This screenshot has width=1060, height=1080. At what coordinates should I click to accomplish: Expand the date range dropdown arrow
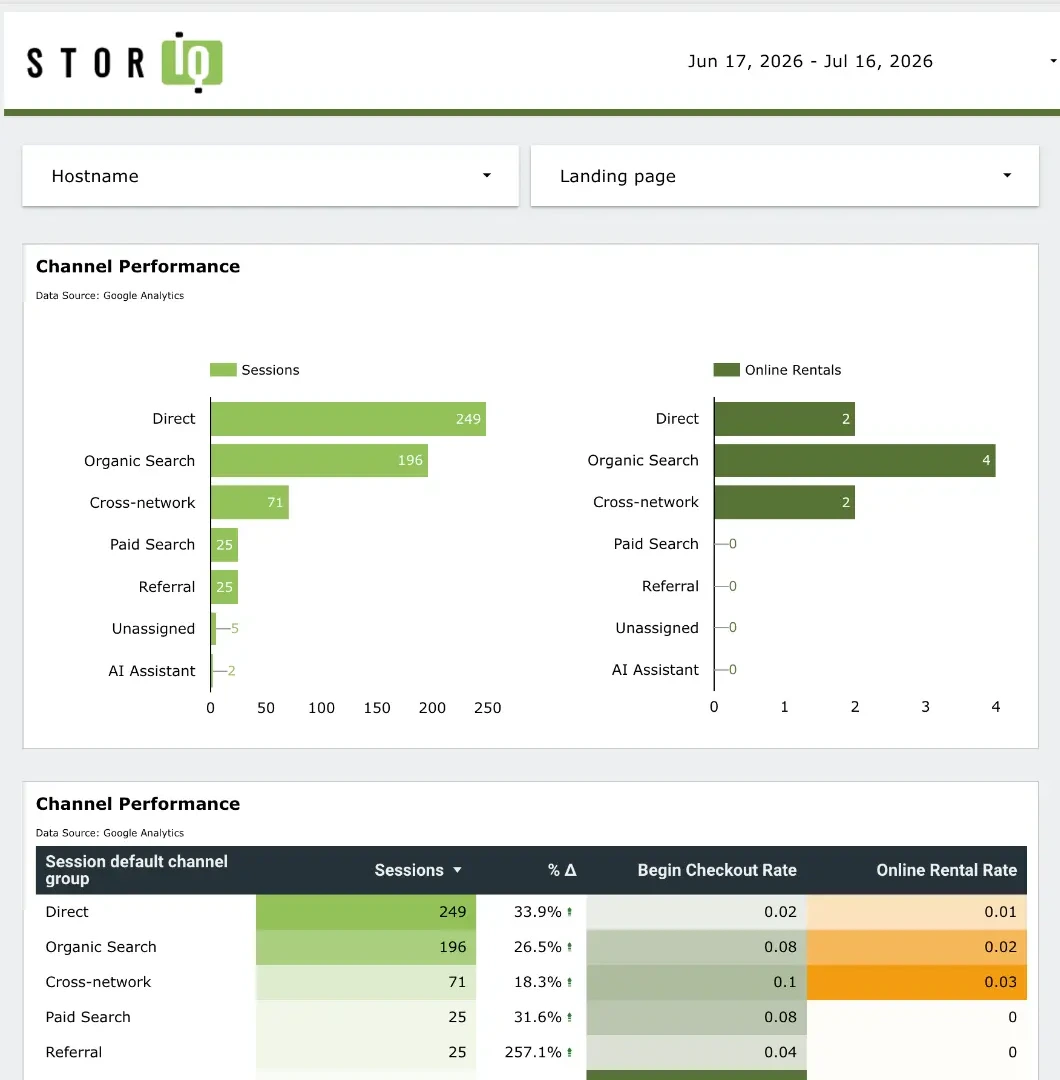coord(1053,61)
